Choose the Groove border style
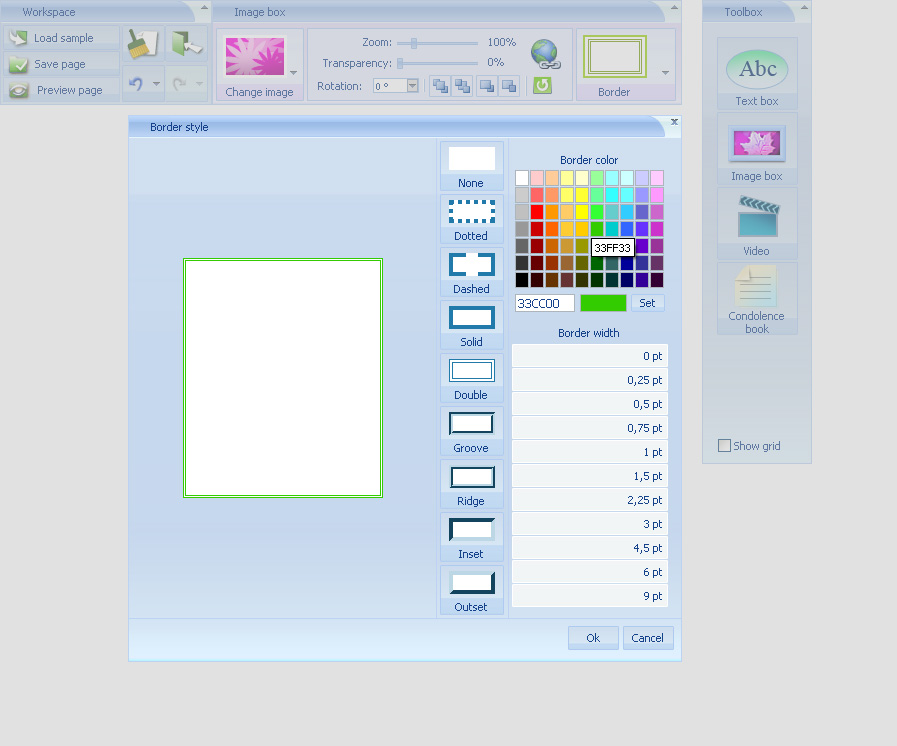 point(471,431)
